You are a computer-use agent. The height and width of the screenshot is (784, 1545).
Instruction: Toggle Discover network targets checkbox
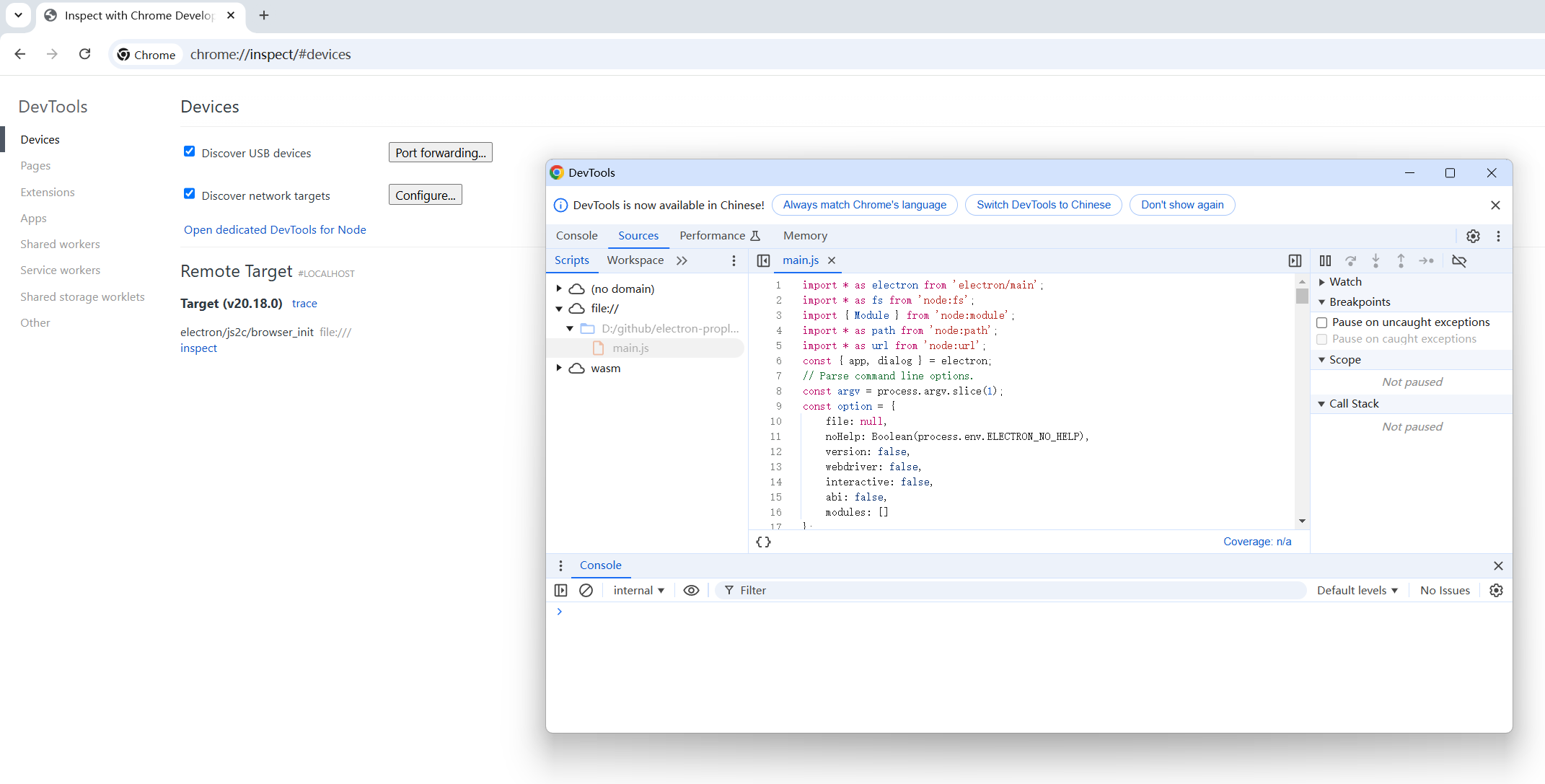(x=189, y=194)
